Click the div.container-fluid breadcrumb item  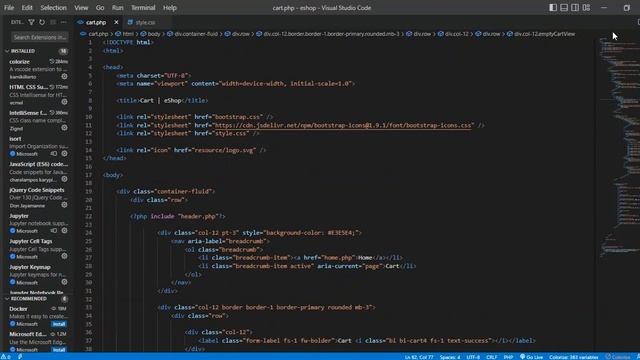coord(196,34)
